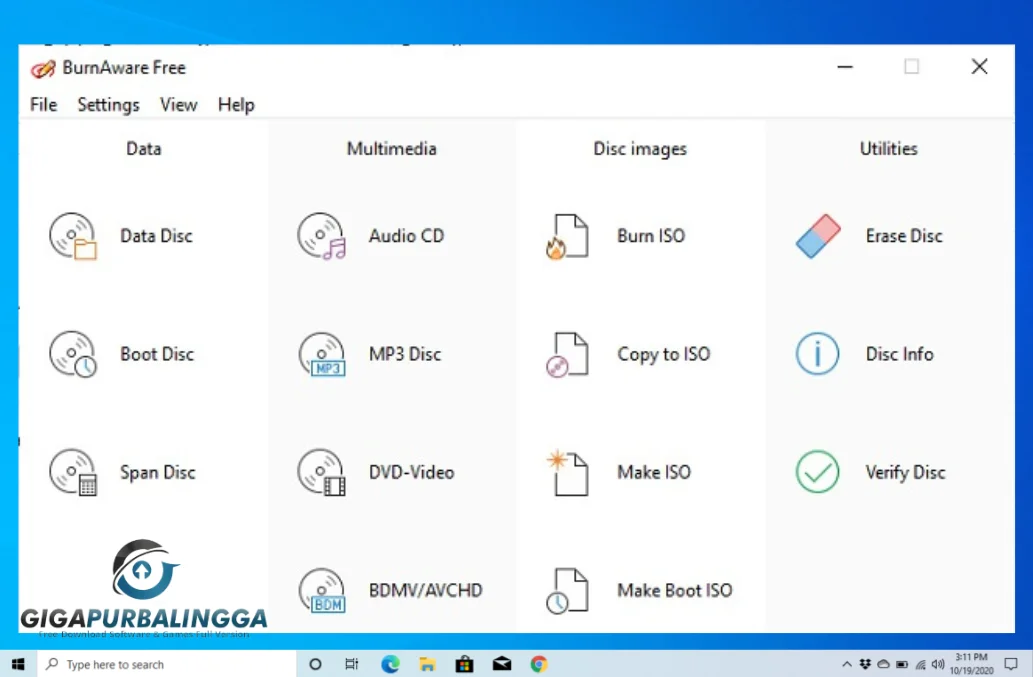The height and width of the screenshot is (677, 1033).
Task: Launch Make Boot ISO
Action: (640, 590)
